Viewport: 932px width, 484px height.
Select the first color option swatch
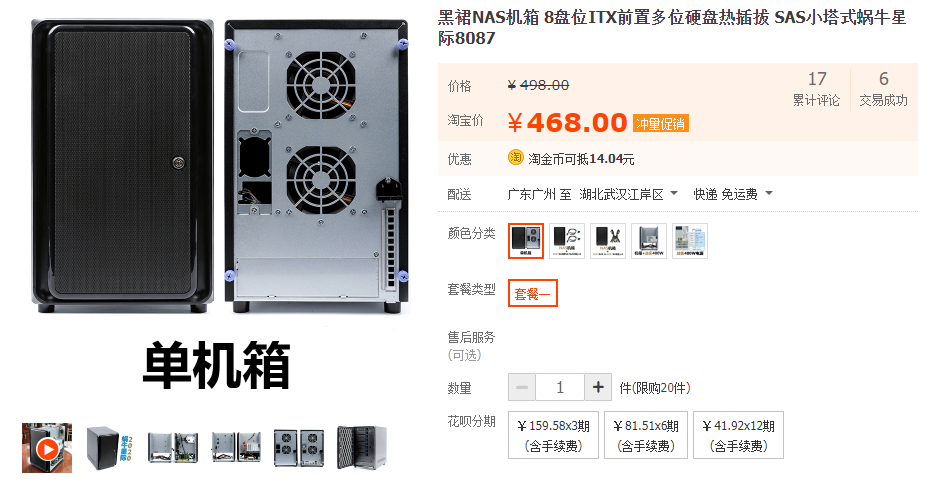(x=526, y=241)
